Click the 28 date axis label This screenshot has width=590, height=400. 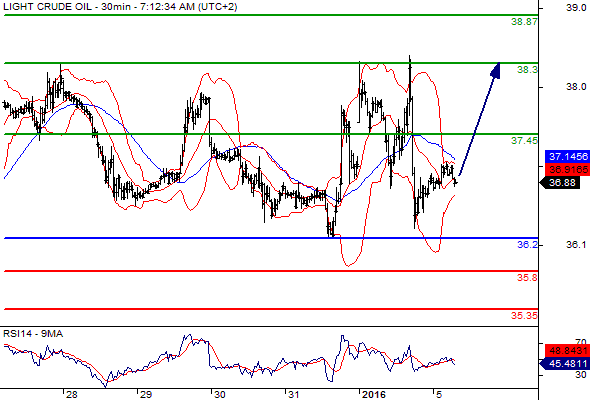pyautogui.click(x=71, y=395)
